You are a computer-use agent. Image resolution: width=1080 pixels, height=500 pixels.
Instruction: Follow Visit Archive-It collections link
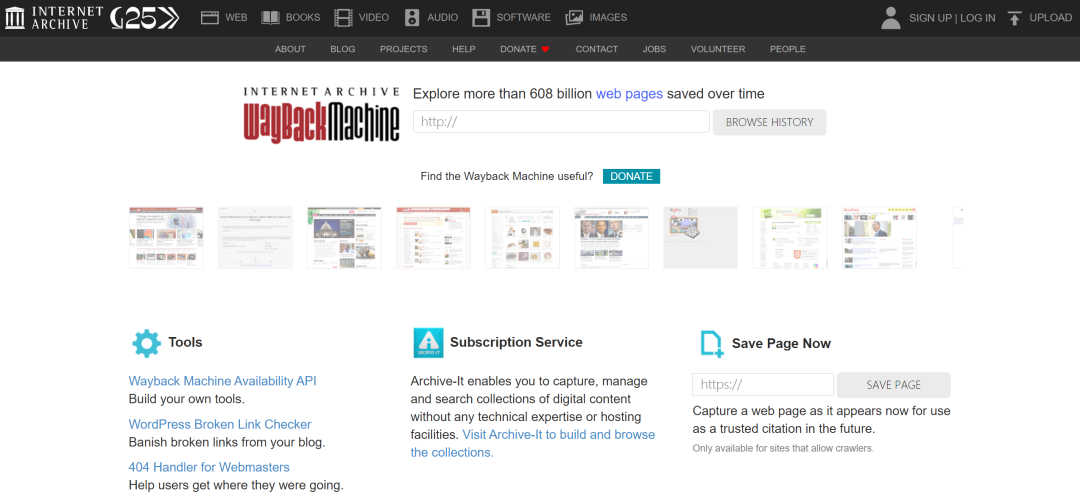532,444
